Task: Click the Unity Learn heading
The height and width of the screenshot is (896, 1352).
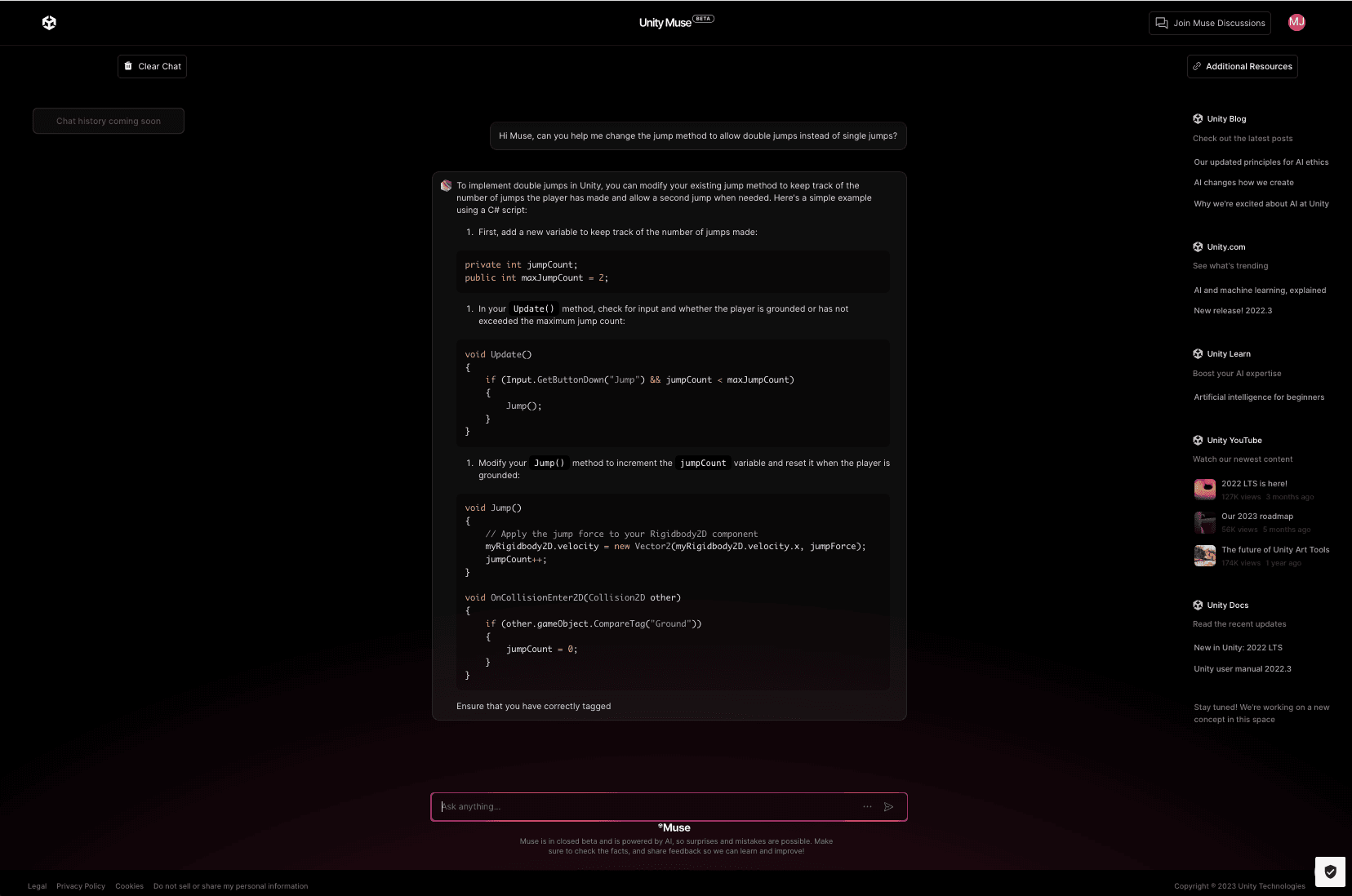Action: [1229, 354]
